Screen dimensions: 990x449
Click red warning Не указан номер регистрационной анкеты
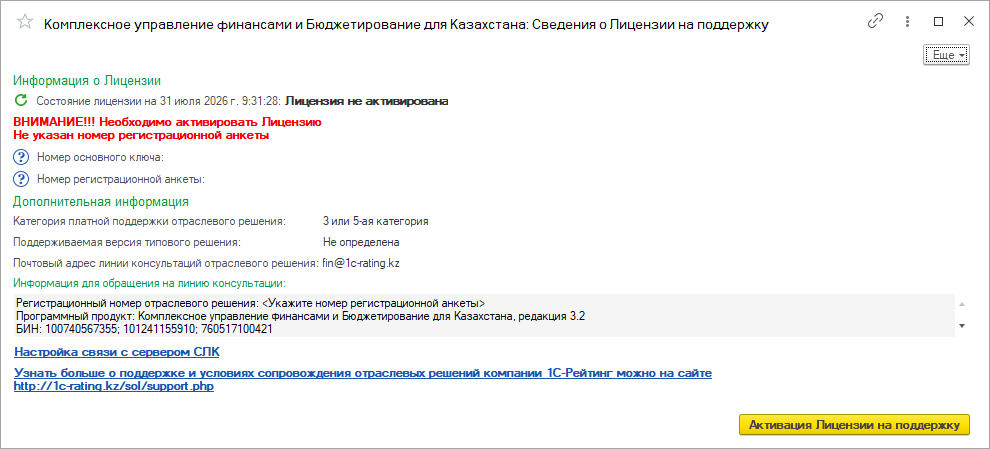pyautogui.click(x=141, y=135)
